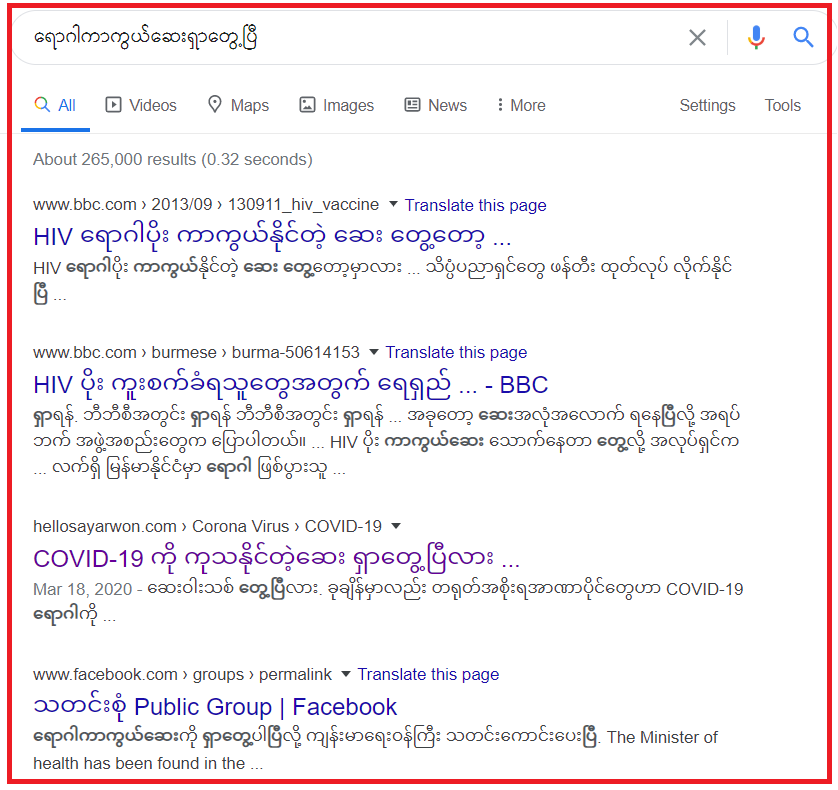This screenshot has width=838, height=790.
Task: Translate this page for the BBC burmese result
Action: 456,352
